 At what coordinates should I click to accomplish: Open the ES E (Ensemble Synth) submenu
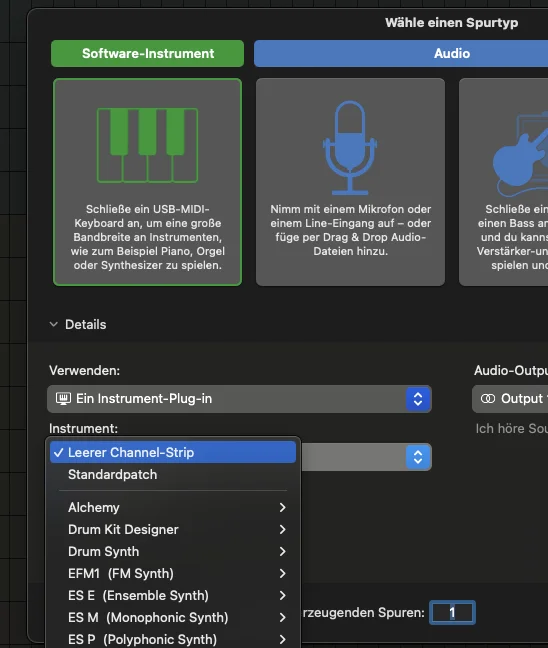tap(173, 595)
